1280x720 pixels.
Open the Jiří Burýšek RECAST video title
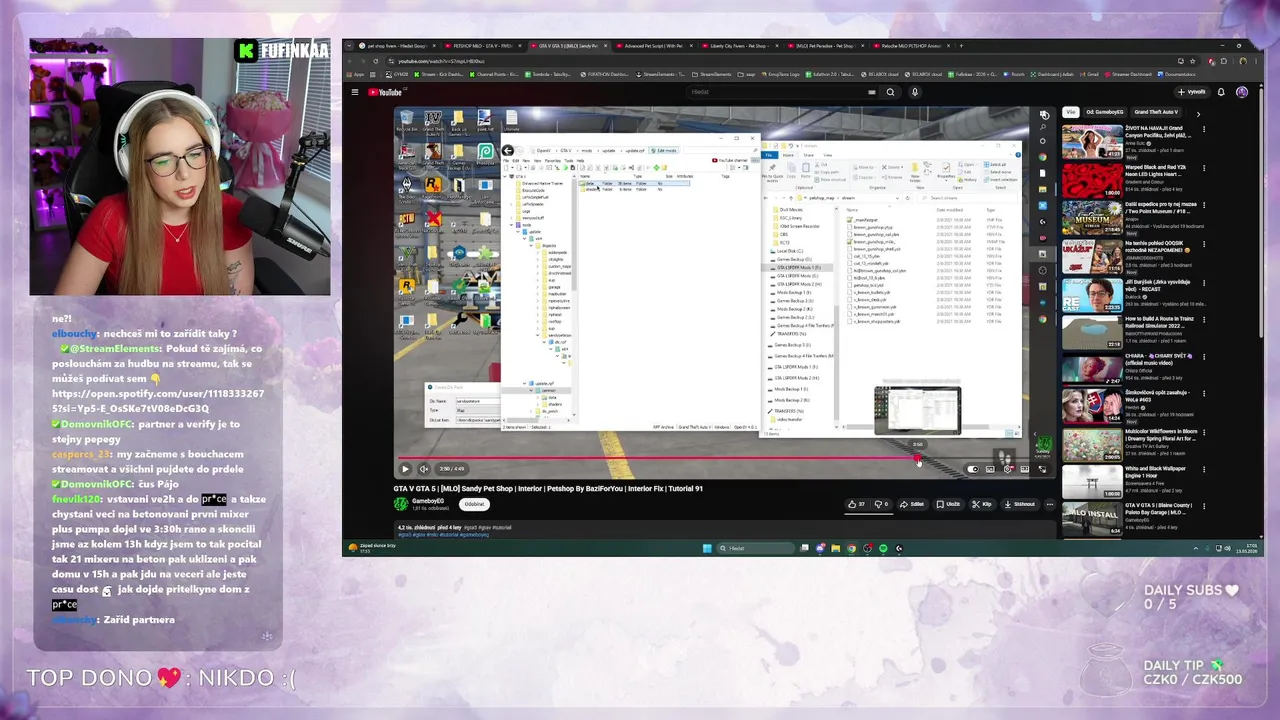(1156, 285)
